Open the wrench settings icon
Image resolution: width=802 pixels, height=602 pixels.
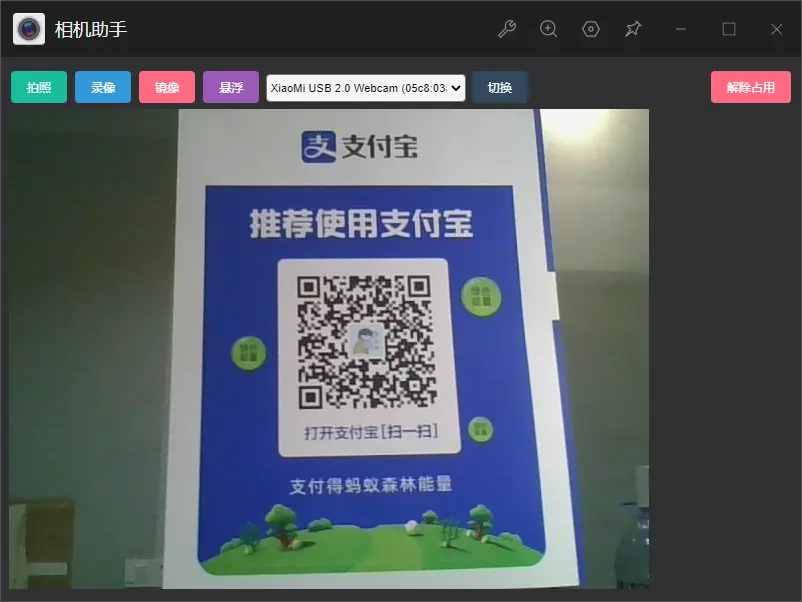coord(506,29)
